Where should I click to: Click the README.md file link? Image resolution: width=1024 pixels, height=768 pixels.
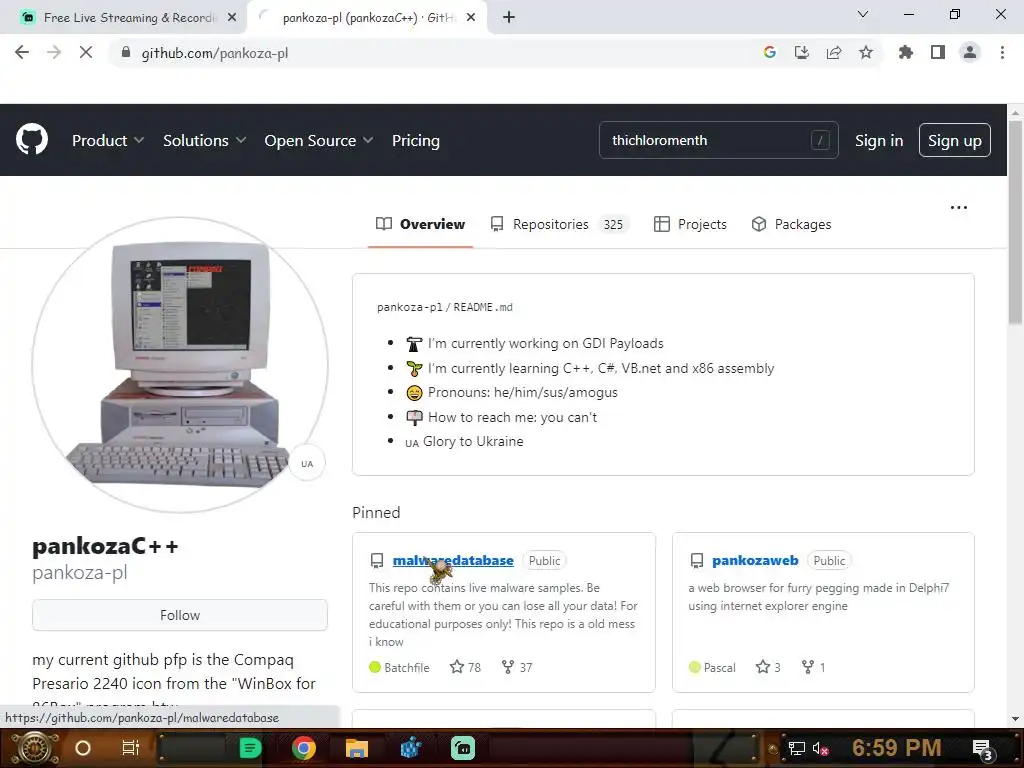(483, 307)
